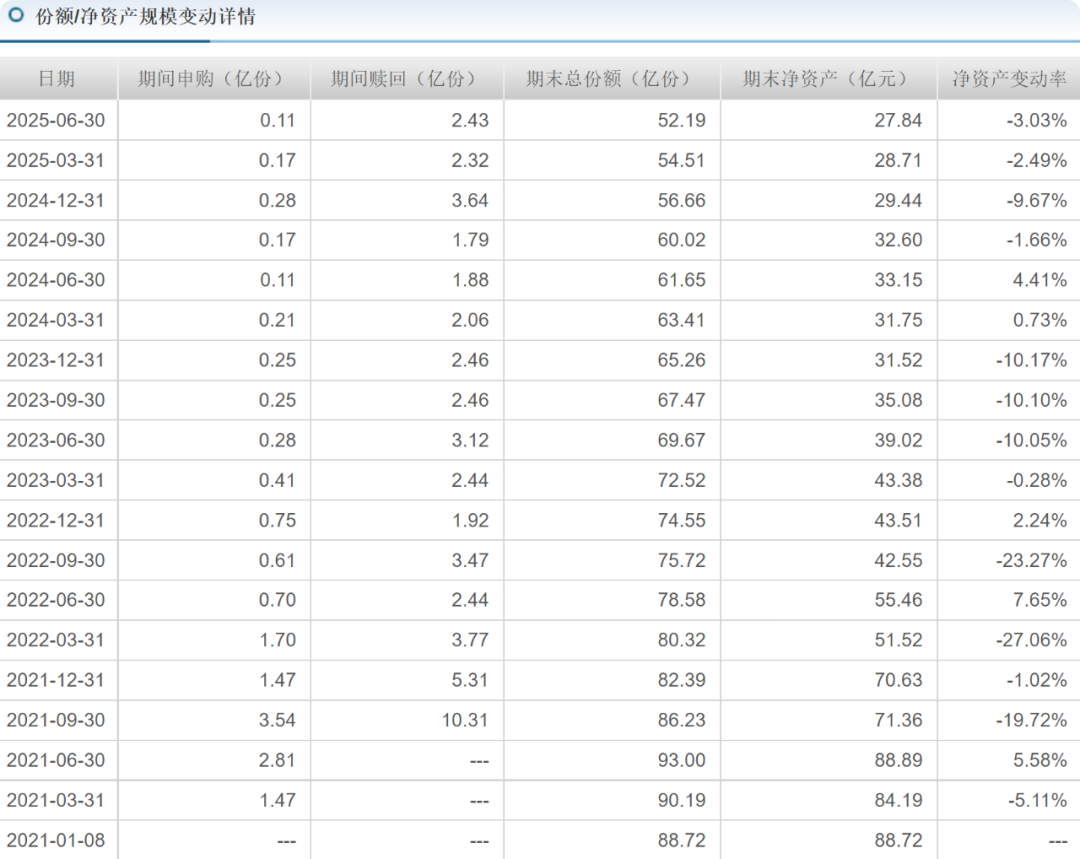Click the 期末总份额（亿份） column header
This screenshot has width=1080, height=859.
[x=609, y=79]
